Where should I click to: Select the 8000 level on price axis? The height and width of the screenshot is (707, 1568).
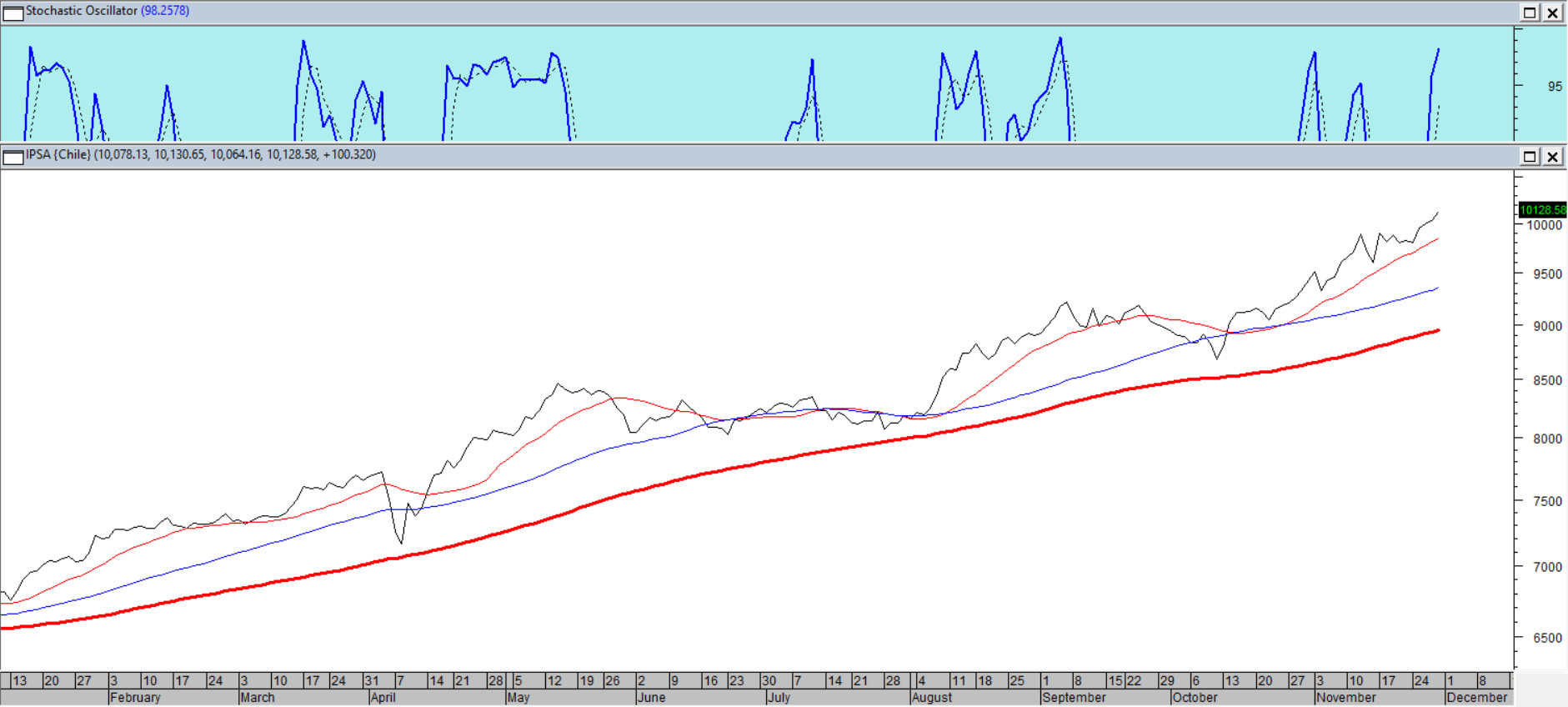[1547, 439]
